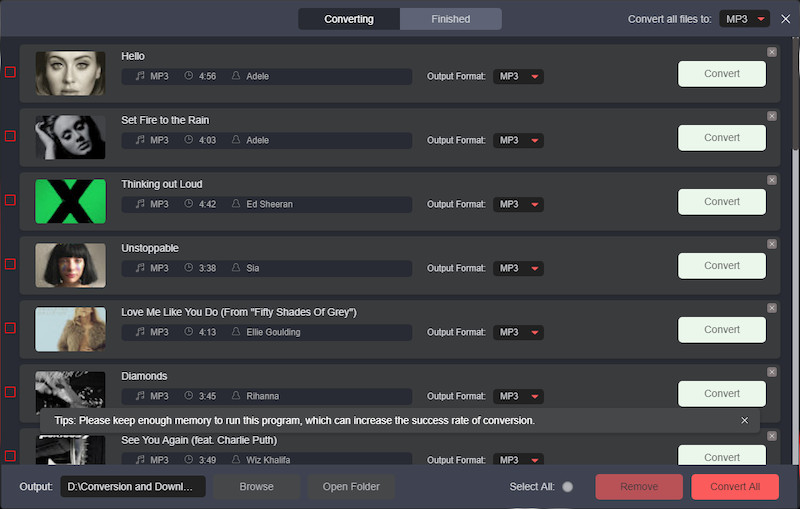Image resolution: width=800 pixels, height=509 pixels.
Task: Convert the Love Me Like You Do track
Action: [722, 330]
